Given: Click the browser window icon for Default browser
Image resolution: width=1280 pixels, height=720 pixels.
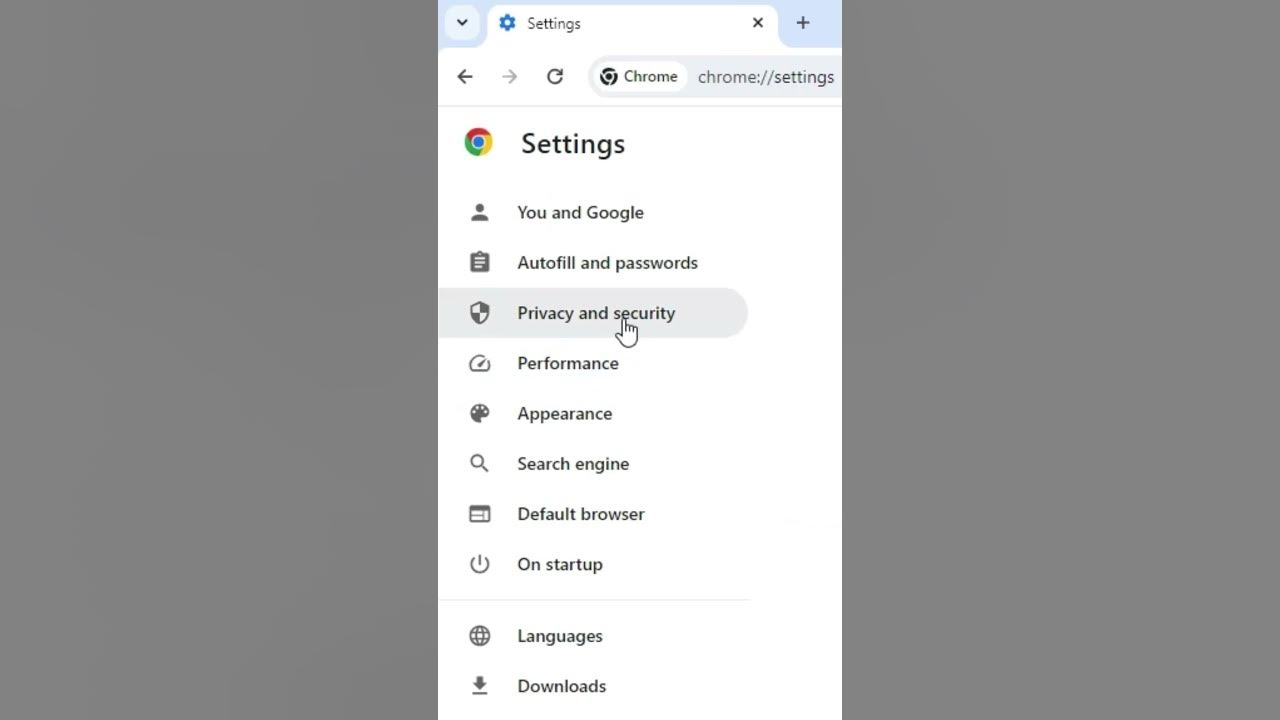Looking at the screenshot, I should coord(480,514).
